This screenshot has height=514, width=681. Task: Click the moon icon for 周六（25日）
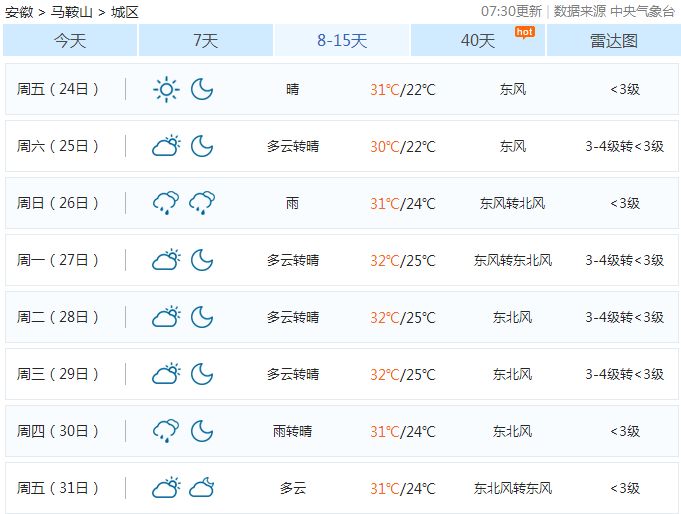coord(202,146)
